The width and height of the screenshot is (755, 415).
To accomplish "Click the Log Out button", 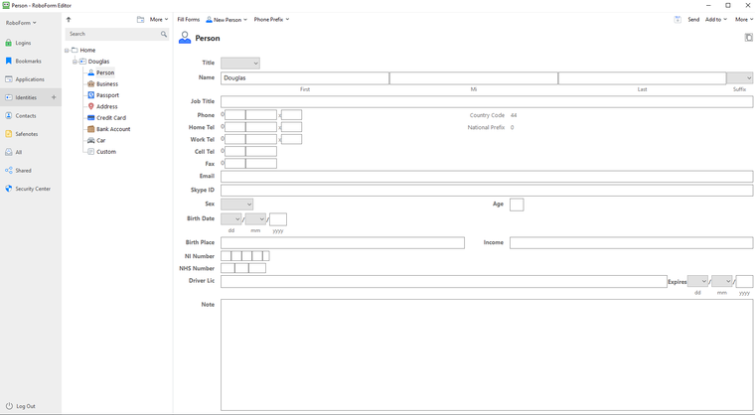I will pyautogui.click(x=20, y=406).
